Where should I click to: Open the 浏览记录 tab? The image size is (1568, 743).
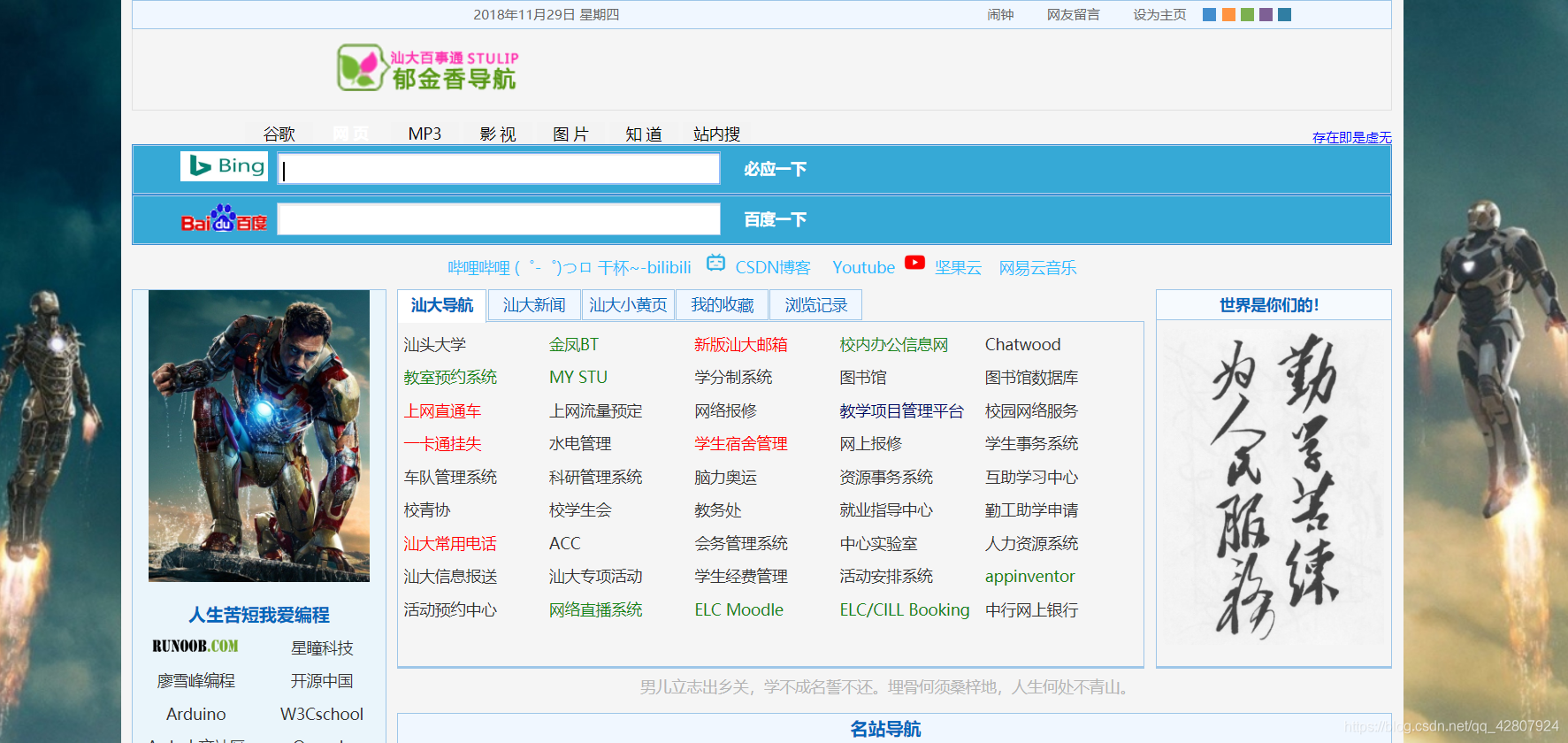tap(816, 305)
